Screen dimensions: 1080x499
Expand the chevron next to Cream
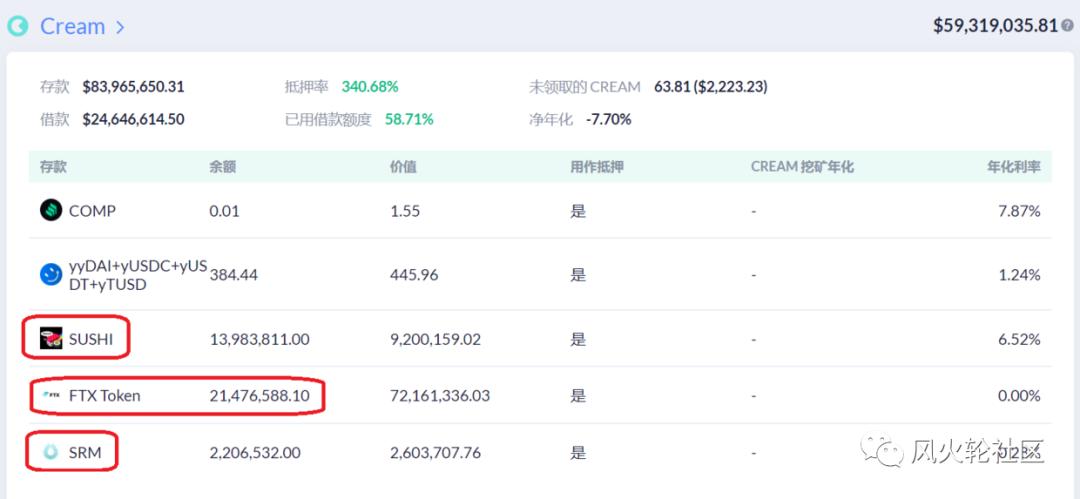(x=120, y=28)
